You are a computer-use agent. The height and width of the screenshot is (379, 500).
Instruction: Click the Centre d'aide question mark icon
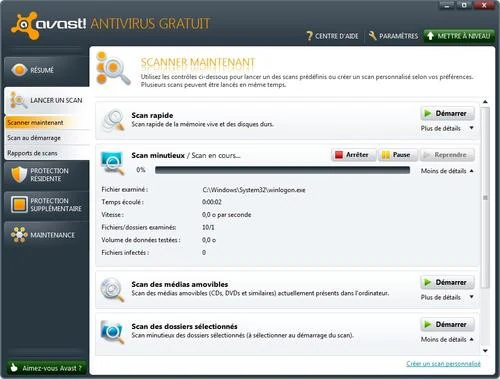(x=309, y=36)
